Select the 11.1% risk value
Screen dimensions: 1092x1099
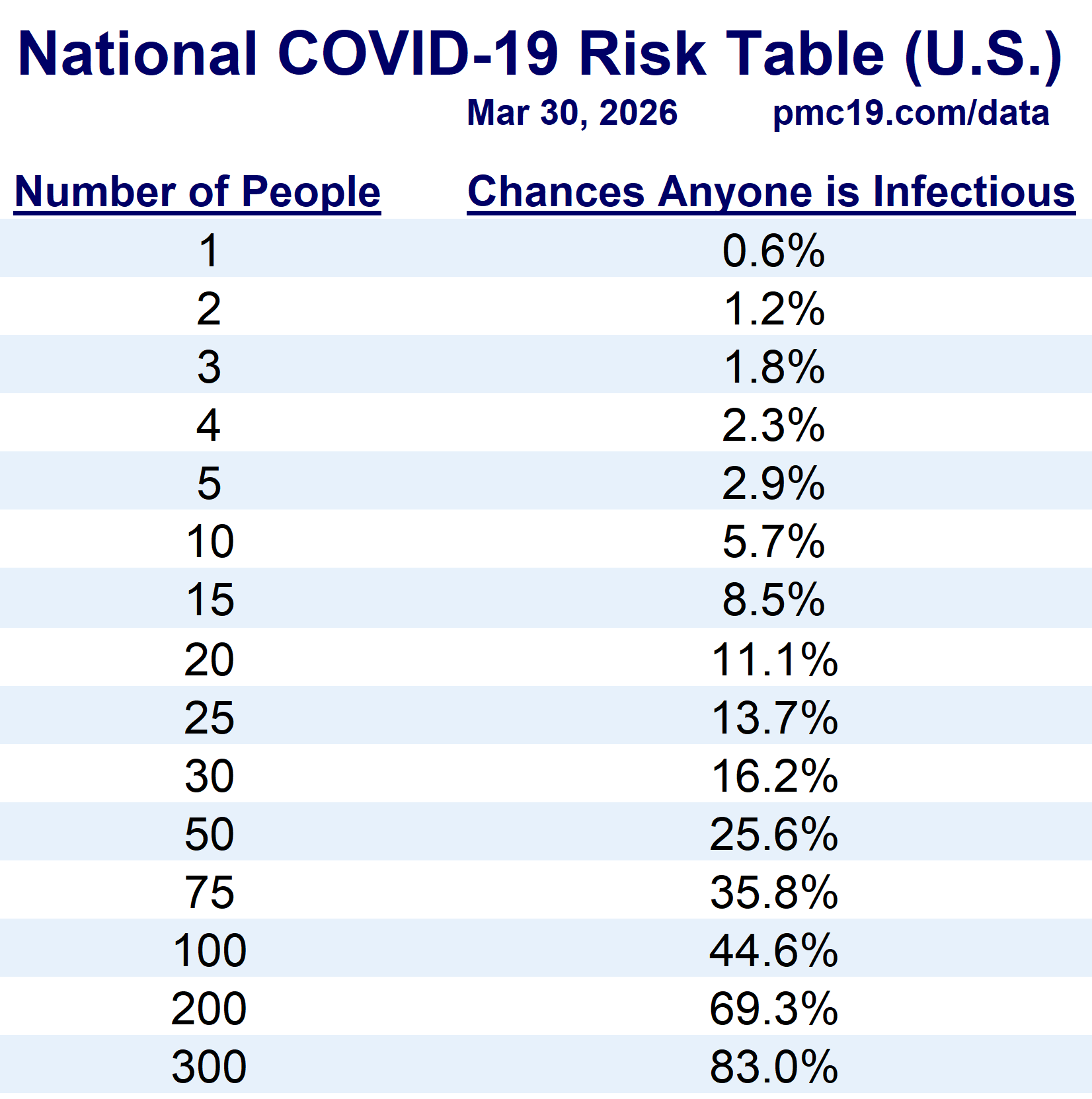tap(774, 660)
